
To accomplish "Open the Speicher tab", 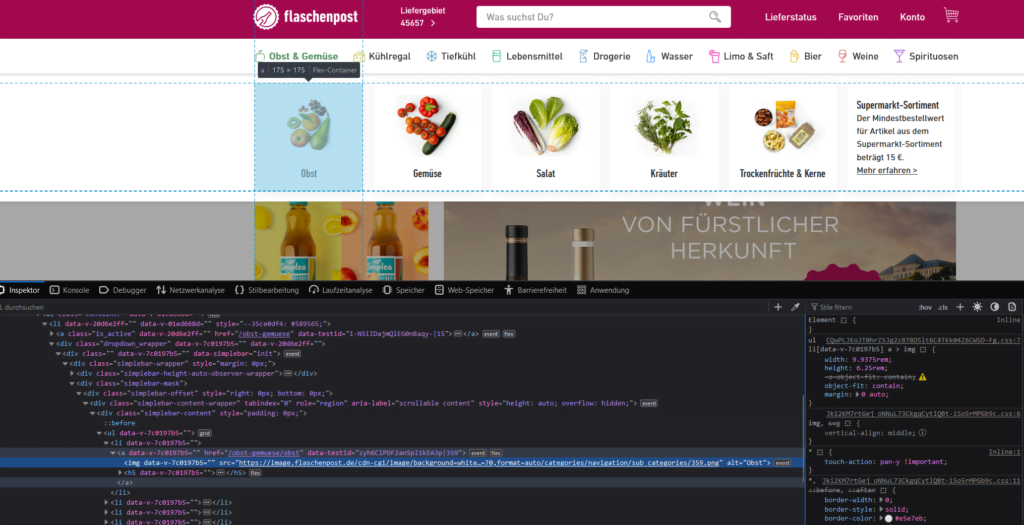I will tap(403, 290).
